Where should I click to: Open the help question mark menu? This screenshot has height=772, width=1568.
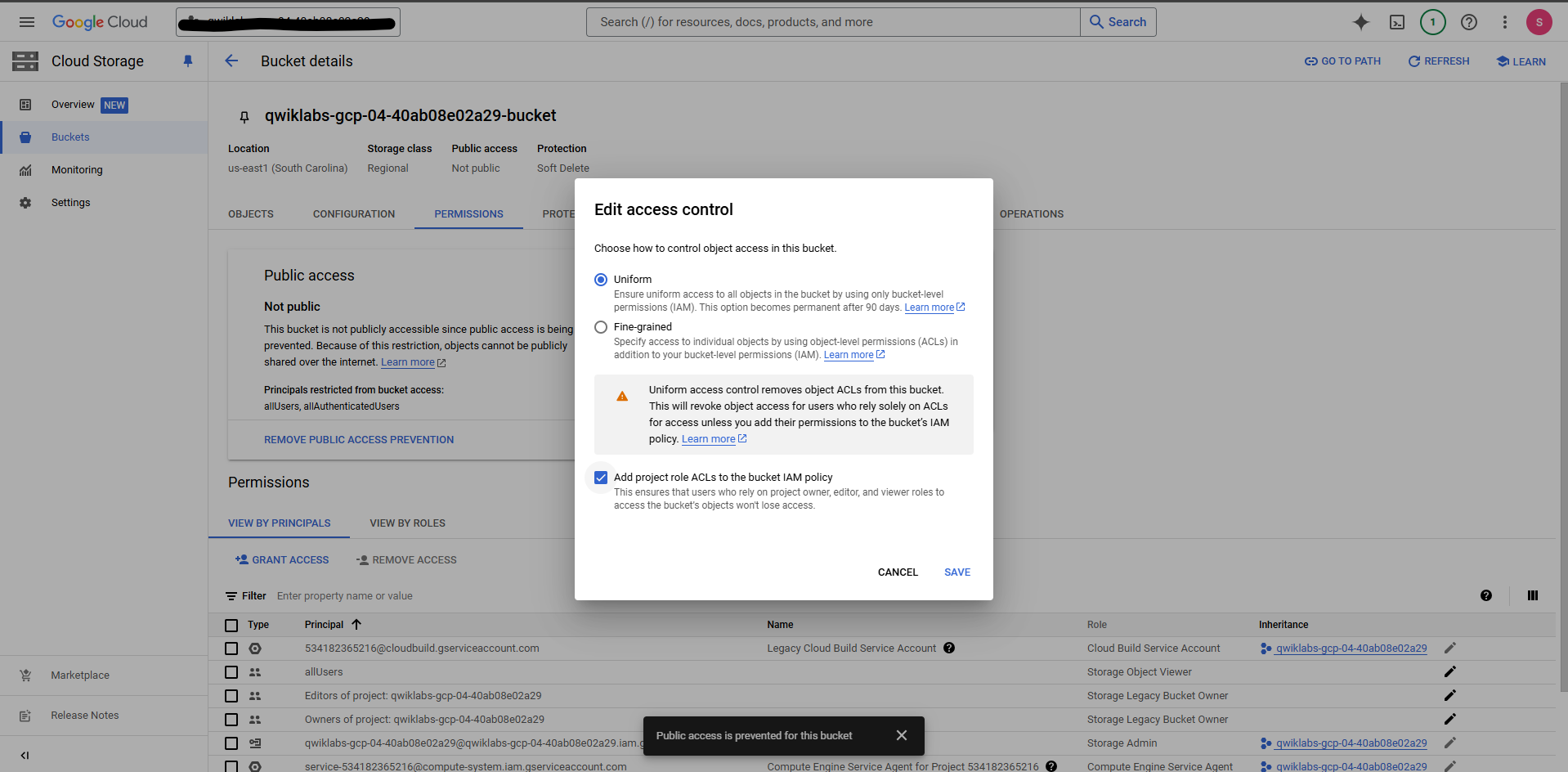coord(1469,22)
